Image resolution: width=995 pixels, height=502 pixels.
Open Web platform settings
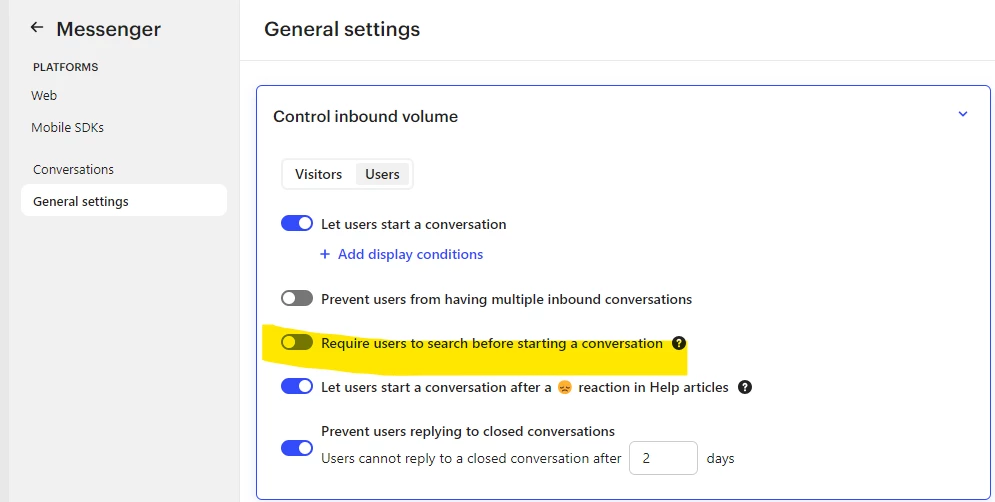click(44, 95)
